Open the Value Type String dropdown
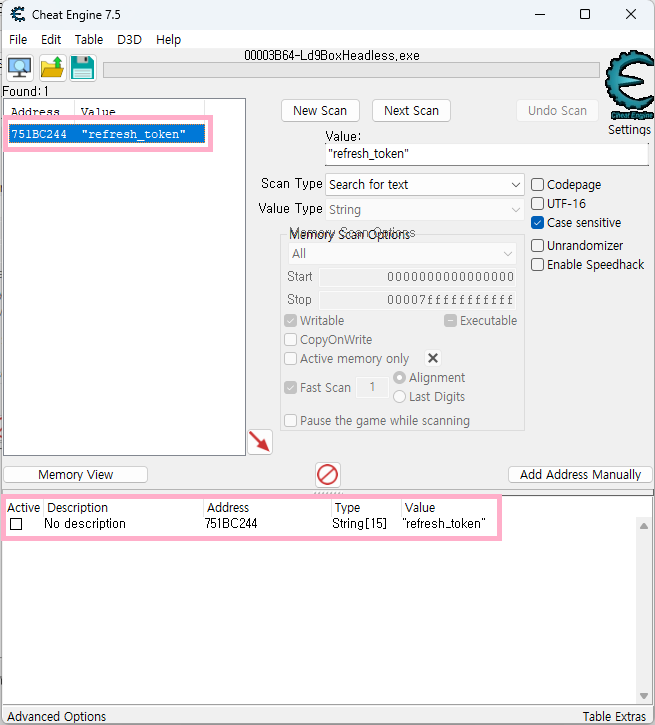Image resolution: width=655 pixels, height=725 pixels. point(424,209)
